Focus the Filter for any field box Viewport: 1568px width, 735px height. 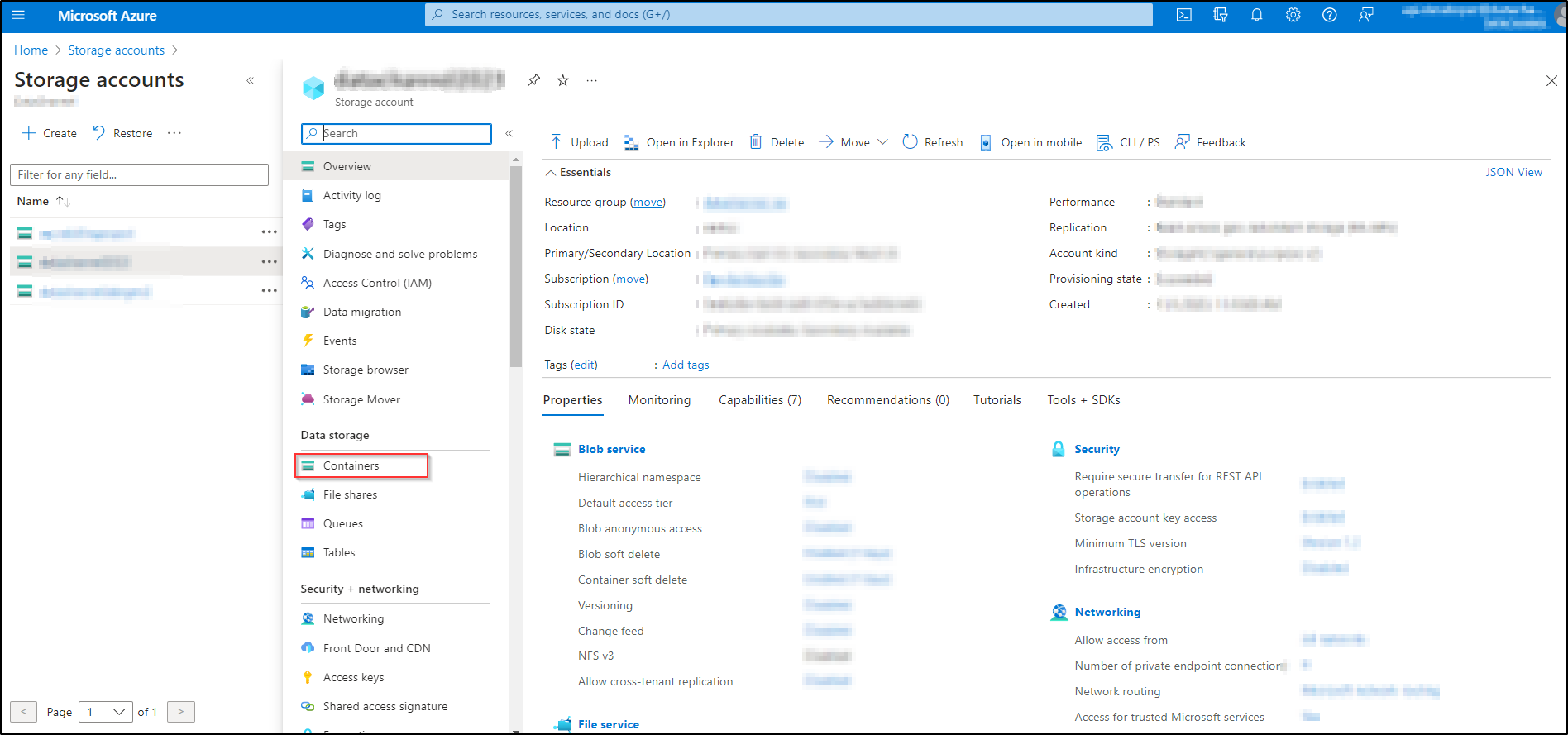tap(139, 174)
